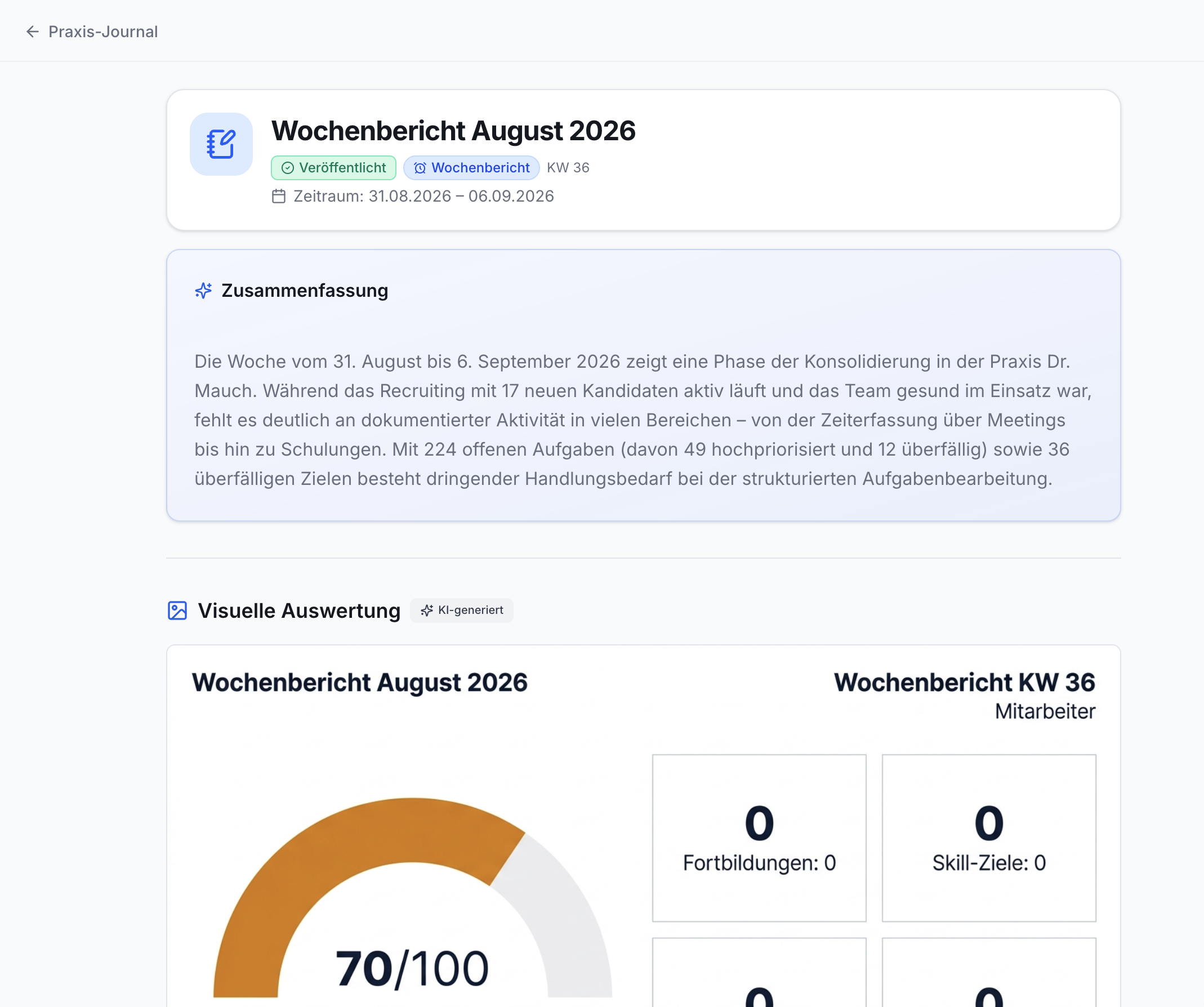Click the checkmark icon in Veröffentlicht badge
The height and width of the screenshot is (1007, 1204).
point(288,168)
